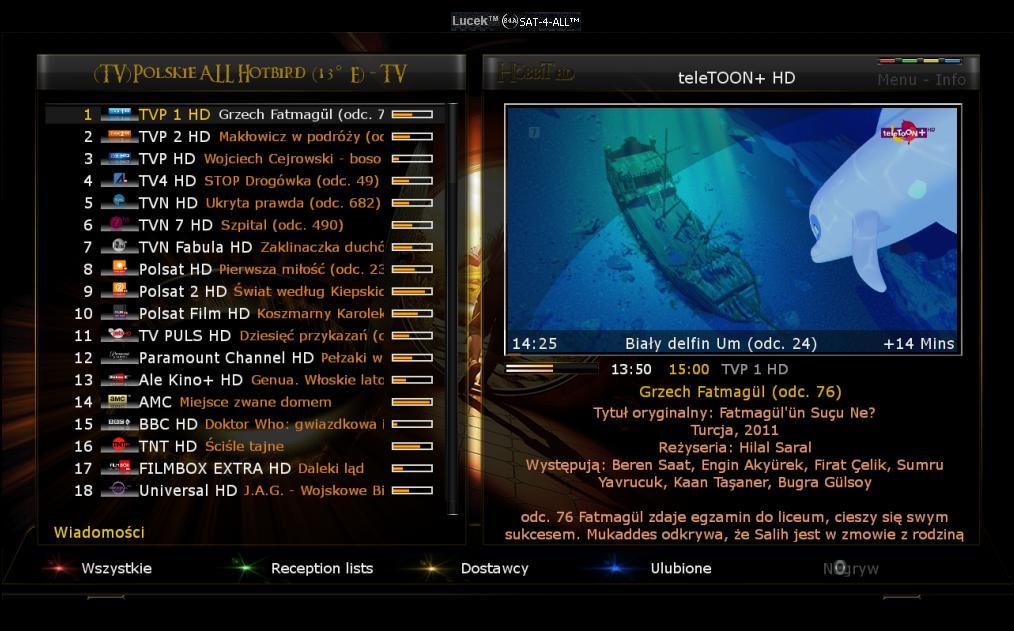Click the FILMBOX EXTRA HD logo

point(119,468)
